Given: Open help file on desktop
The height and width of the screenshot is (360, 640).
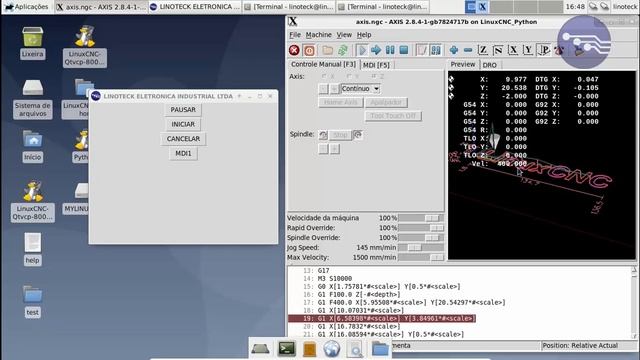Looking at the screenshot, I should coord(32,249).
